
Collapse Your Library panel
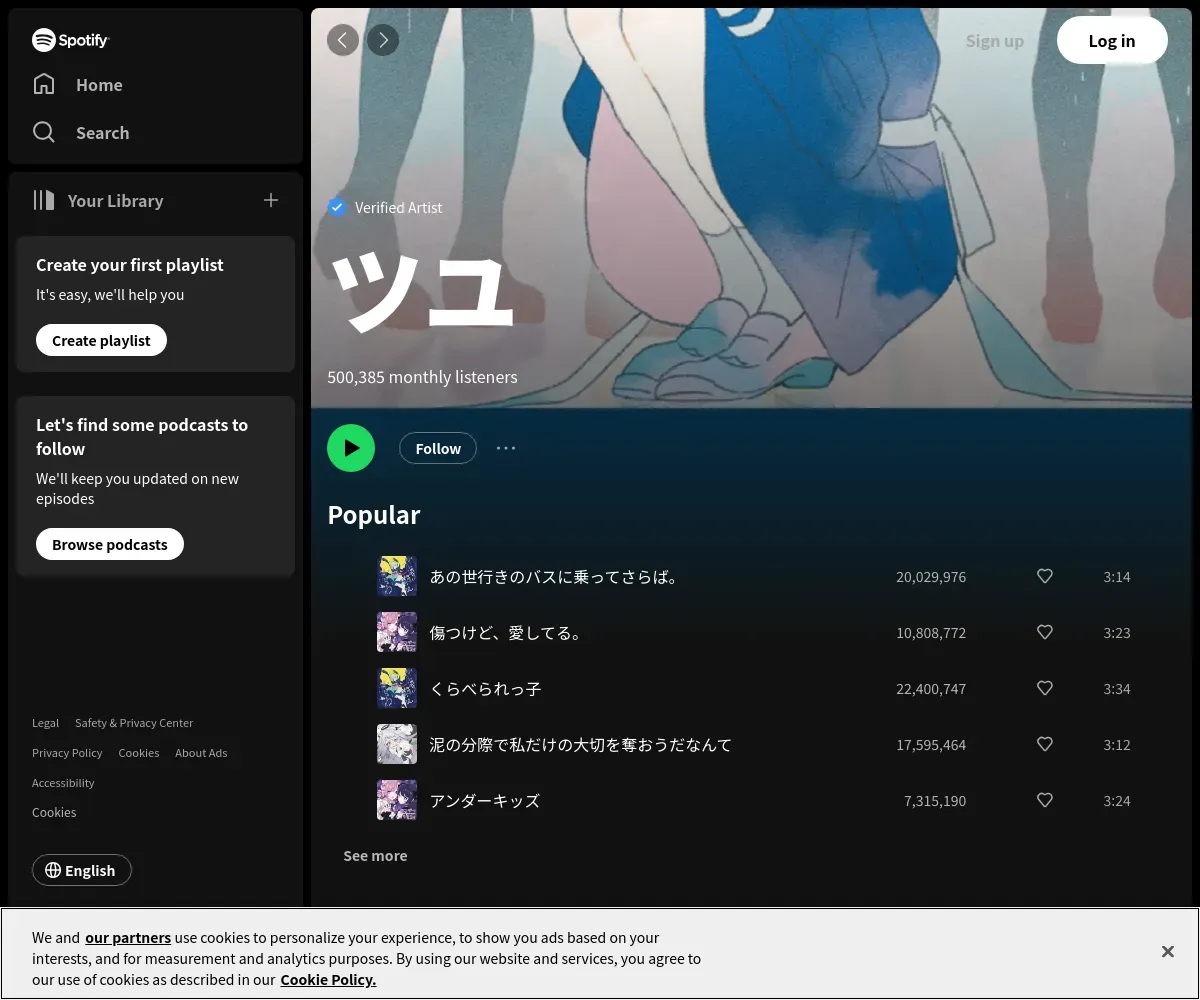pyautogui.click(x=98, y=201)
